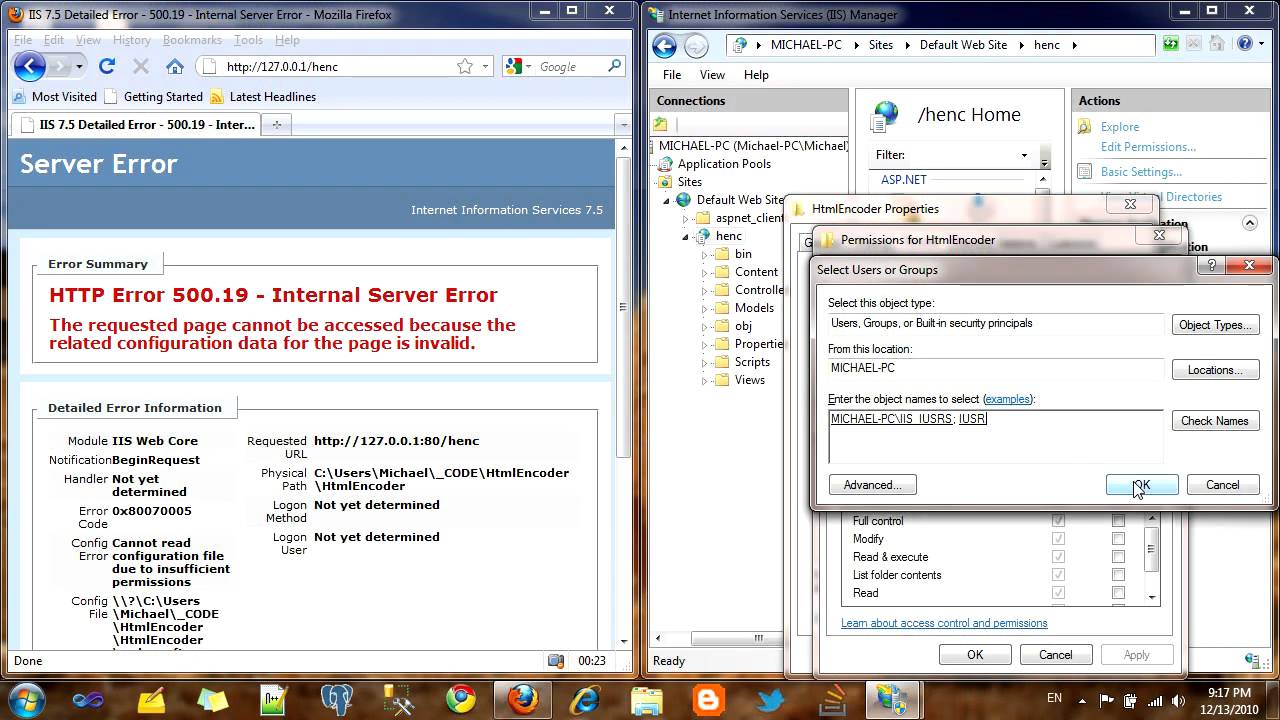1280x720 pixels.
Task: Toggle Deny checkbox for Read
Action: [x=1118, y=593]
